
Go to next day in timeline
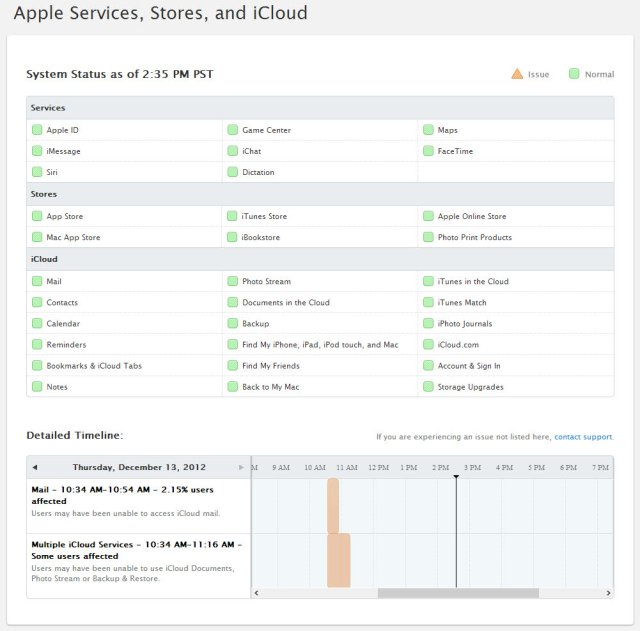pos(241,467)
